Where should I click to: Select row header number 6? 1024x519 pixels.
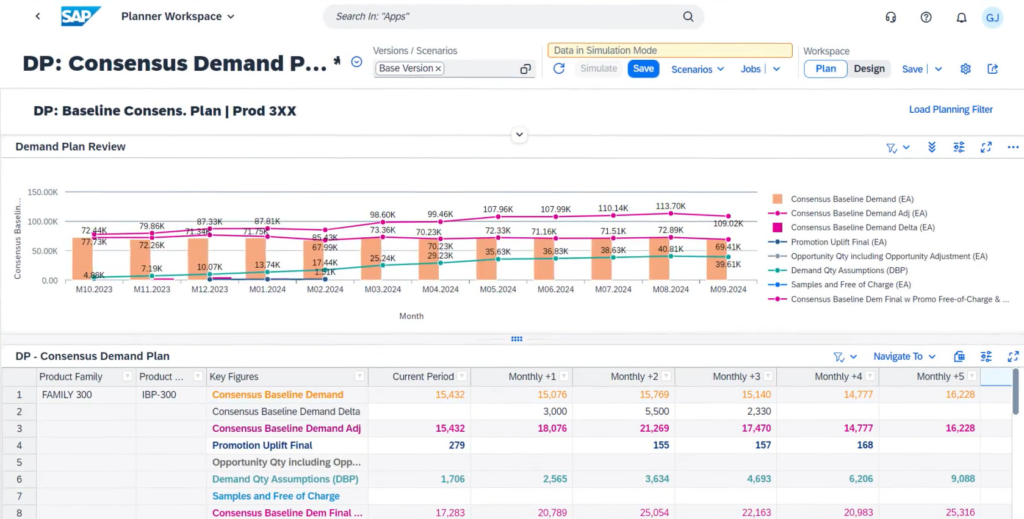click(19, 479)
